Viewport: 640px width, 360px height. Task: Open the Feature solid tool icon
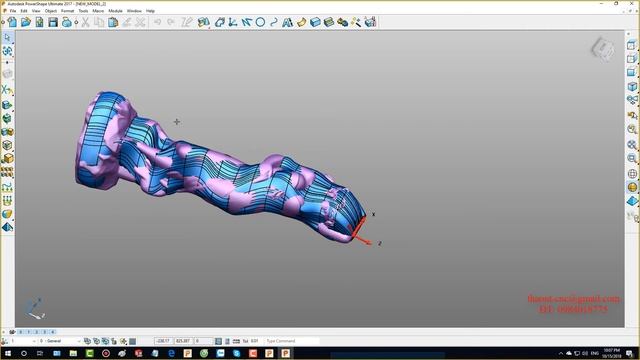[329, 22]
